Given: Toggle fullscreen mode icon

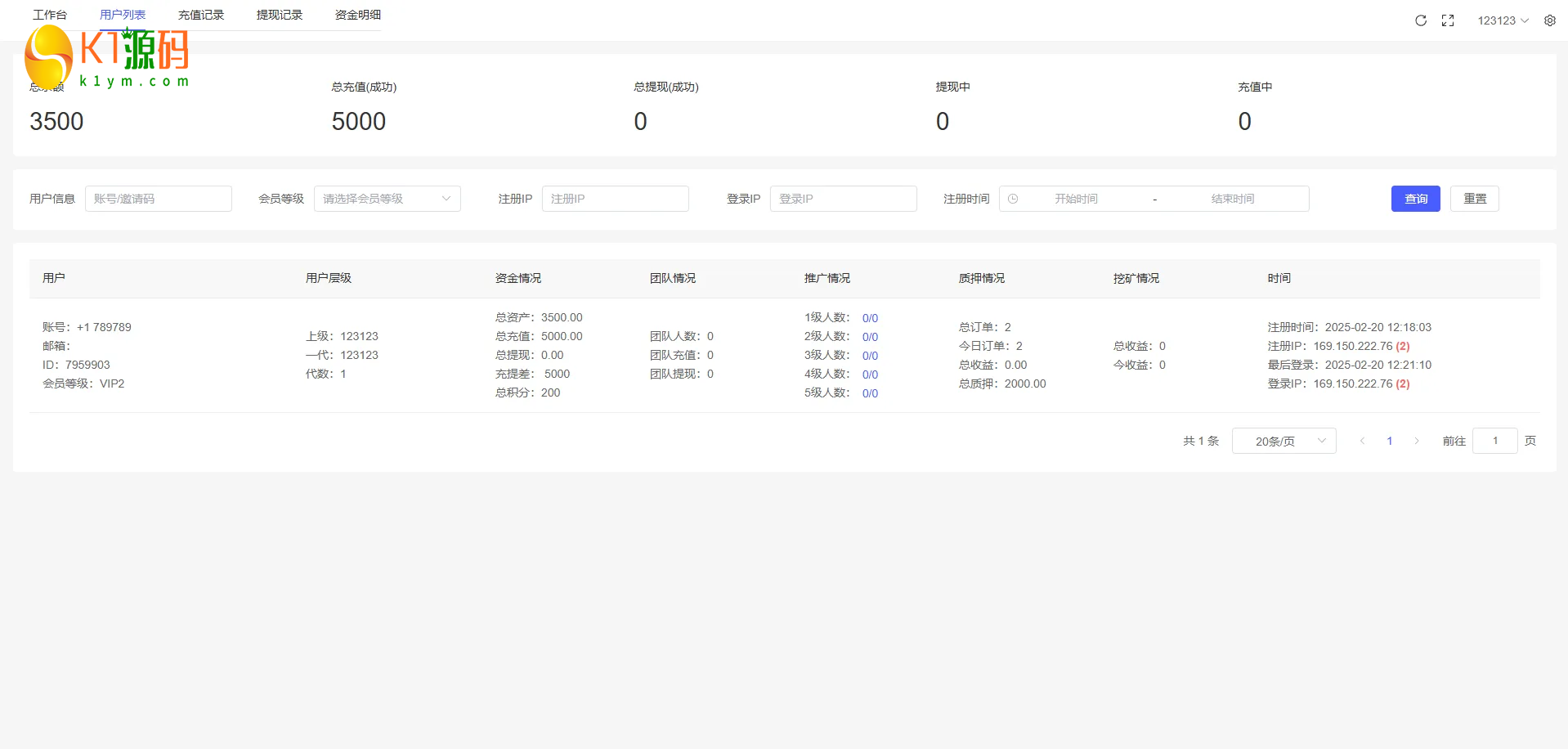Looking at the screenshot, I should click(x=1448, y=20).
